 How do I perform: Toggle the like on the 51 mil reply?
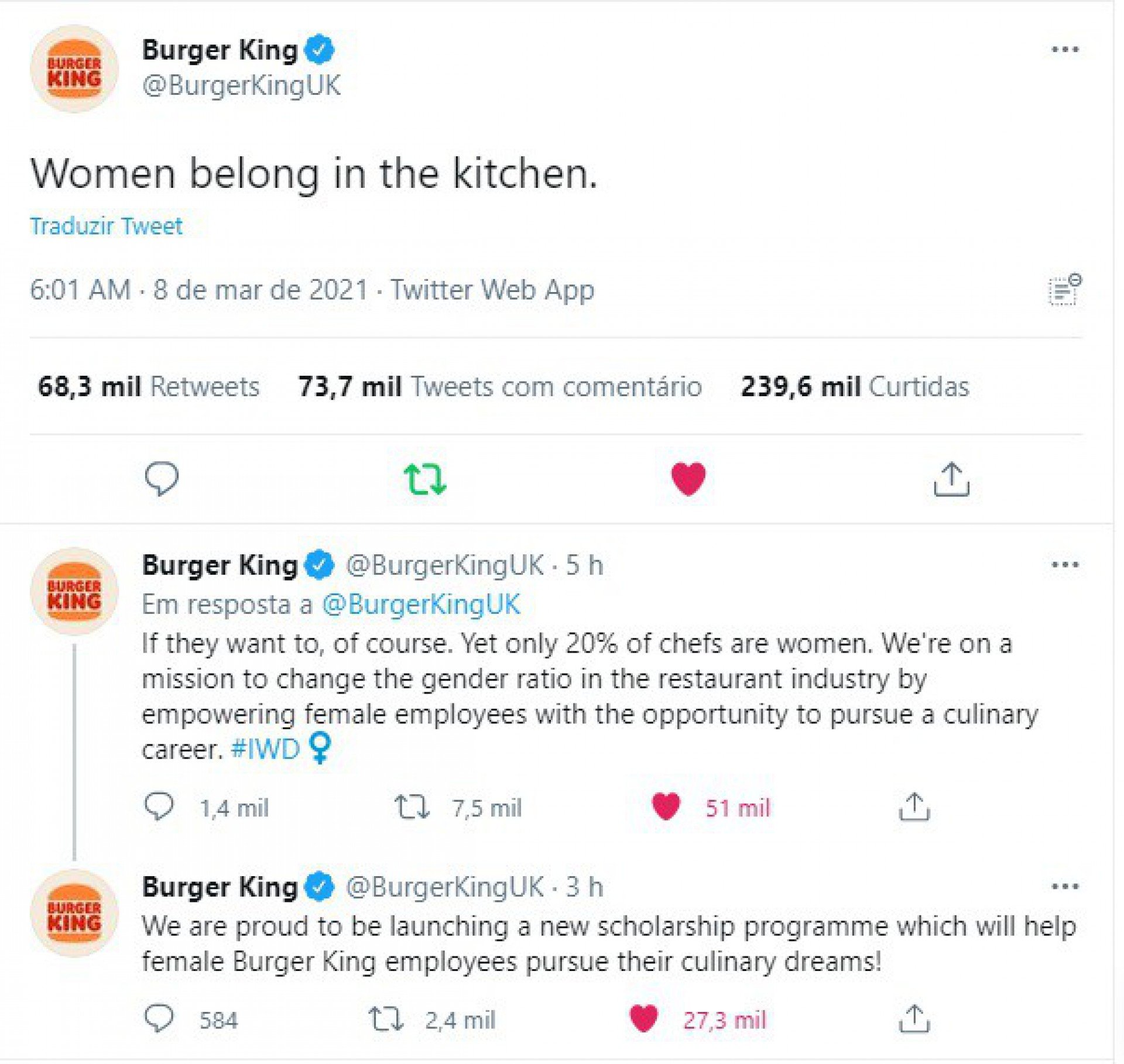pos(666,807)
